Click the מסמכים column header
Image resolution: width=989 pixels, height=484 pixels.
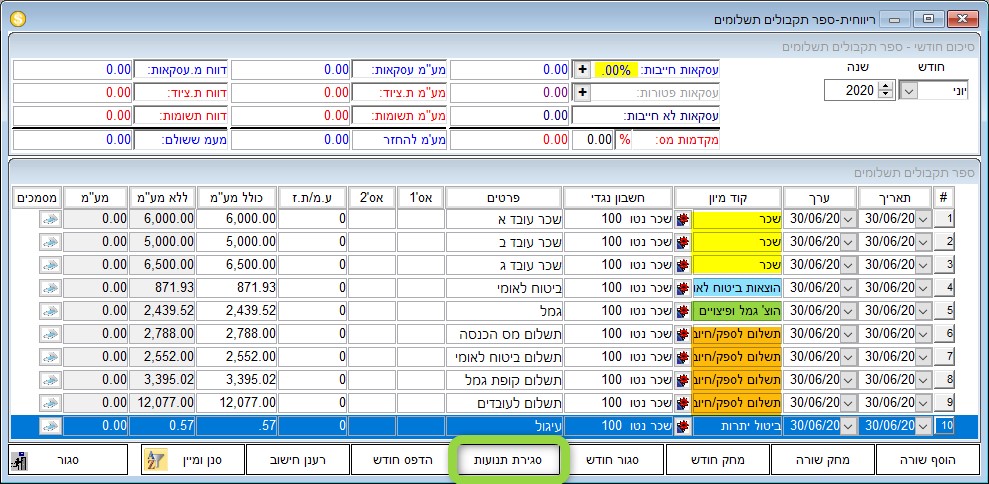tap(37, 198)
